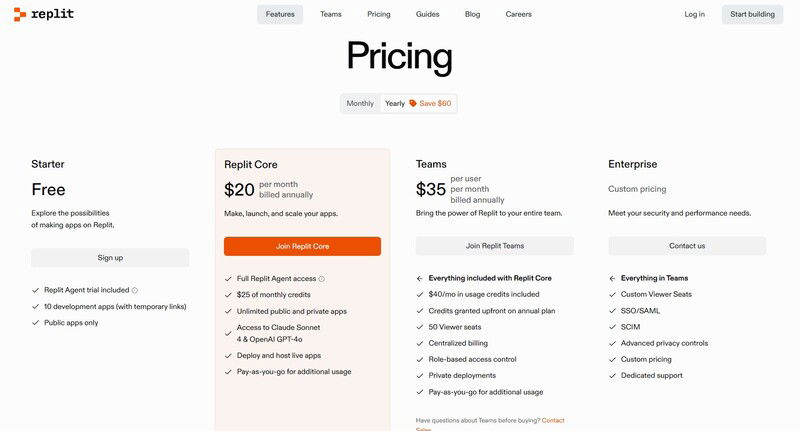Click the orange tag icon near Save $60
800x431 pixels.
click(413, 103)
